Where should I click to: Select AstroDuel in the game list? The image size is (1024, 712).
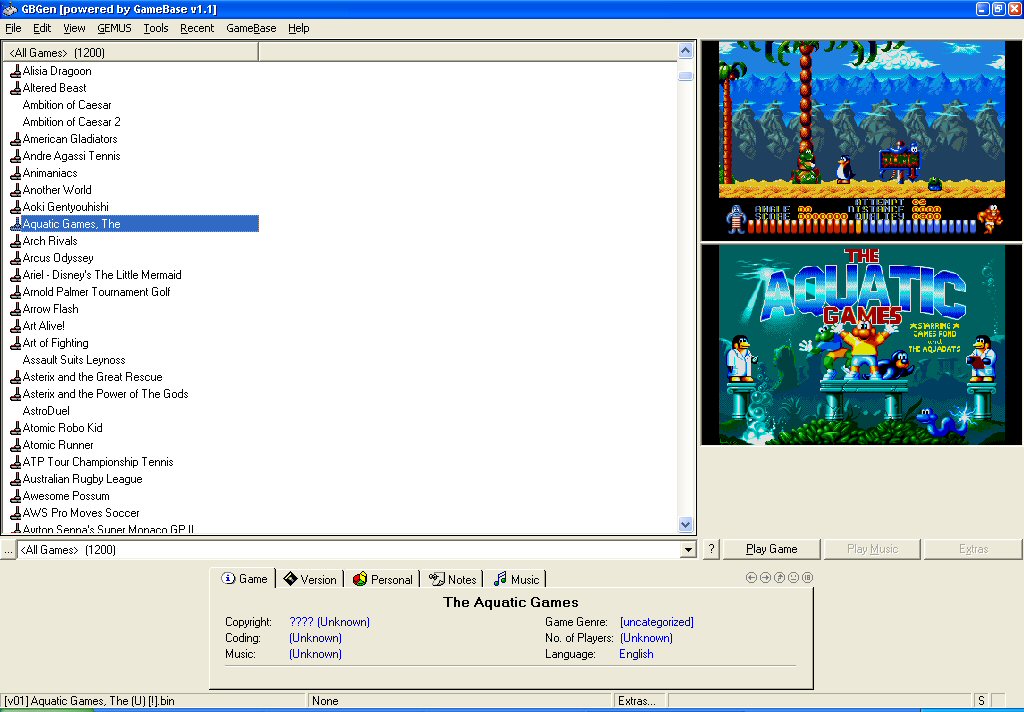click(46, 411)
